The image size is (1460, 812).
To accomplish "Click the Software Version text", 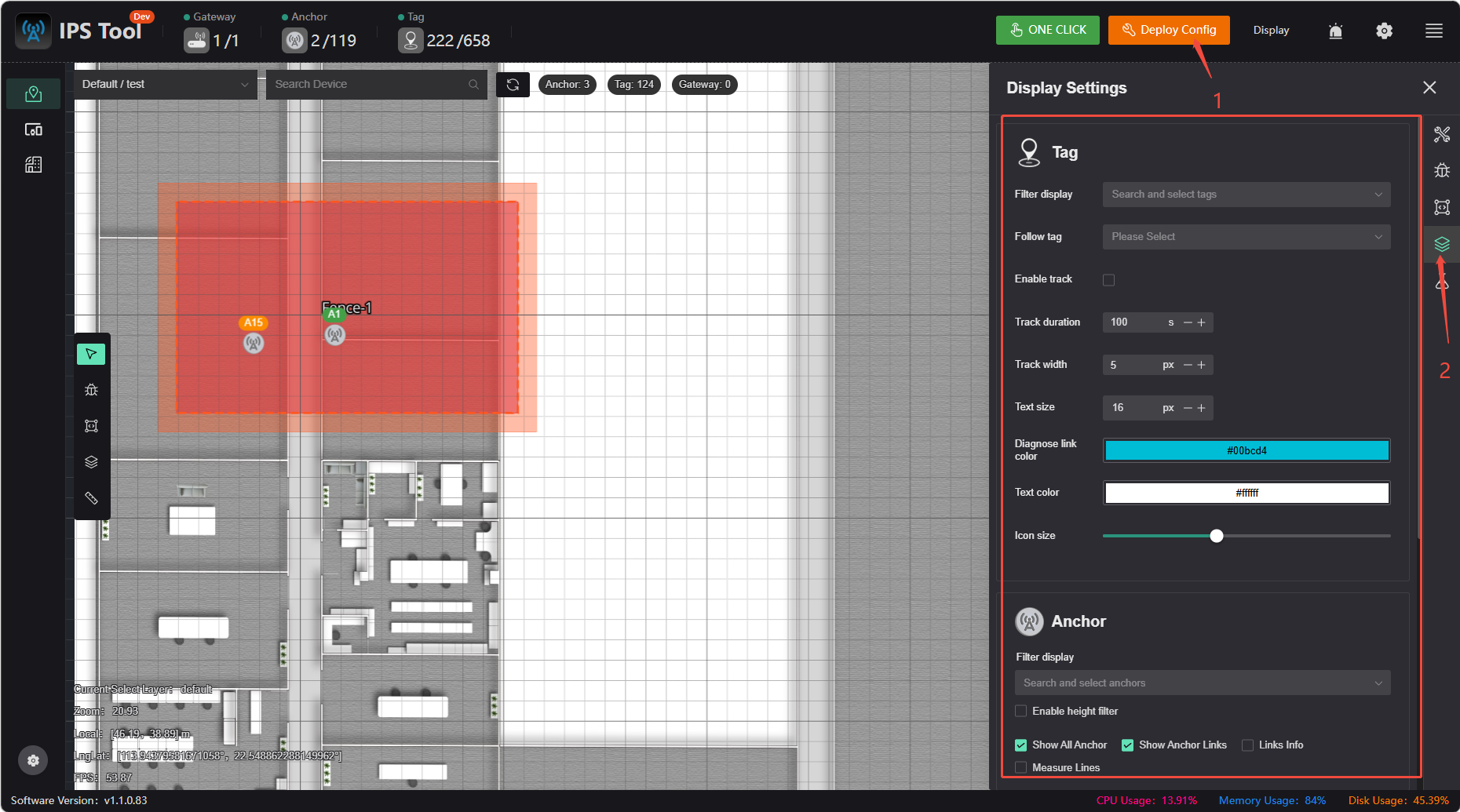I will (x=78, y=800).
